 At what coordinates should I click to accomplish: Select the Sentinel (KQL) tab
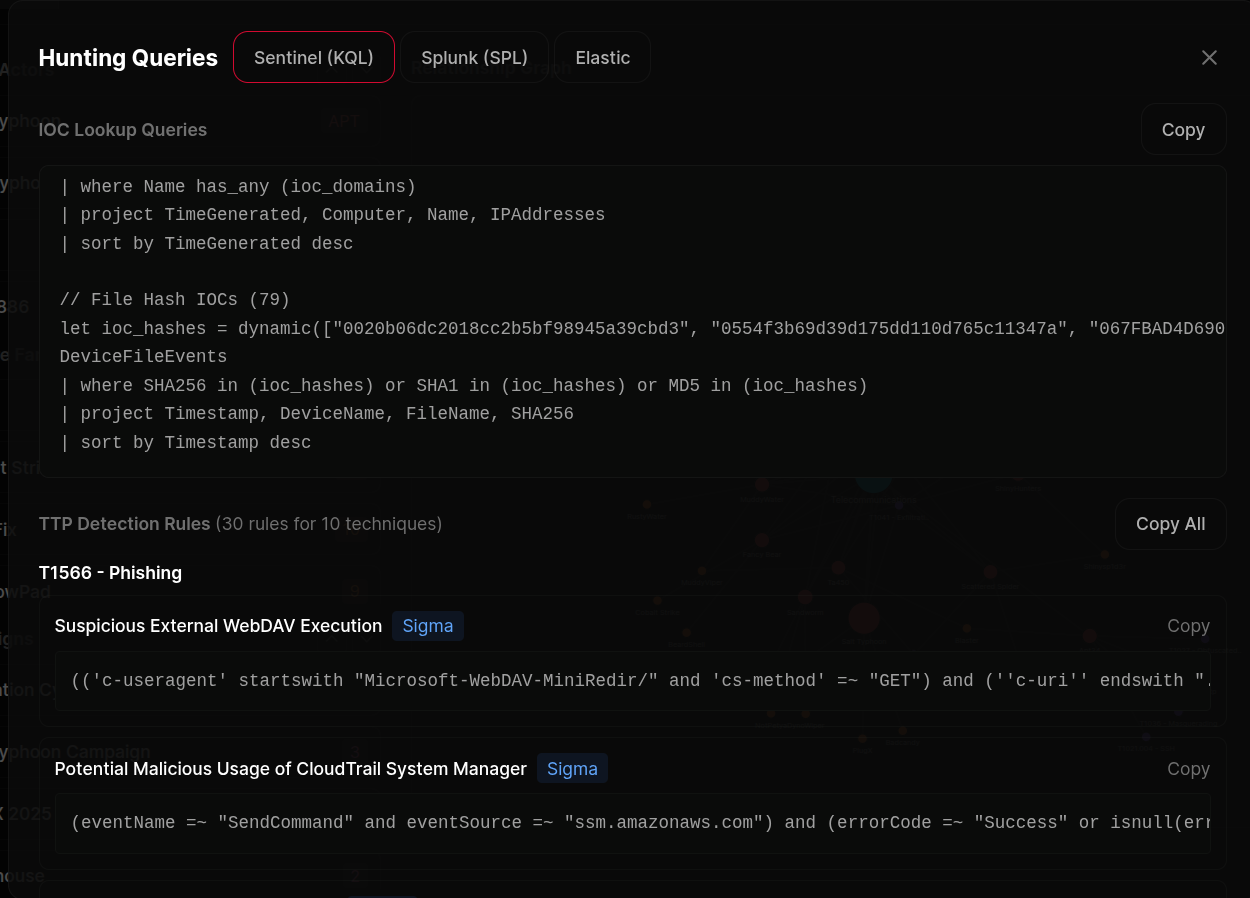click(314, 57)
